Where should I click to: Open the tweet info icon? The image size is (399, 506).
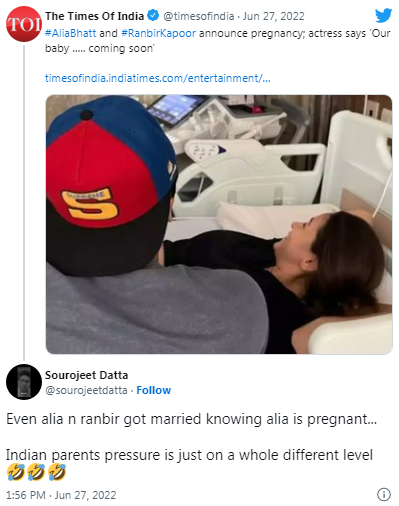coord(384,494)
